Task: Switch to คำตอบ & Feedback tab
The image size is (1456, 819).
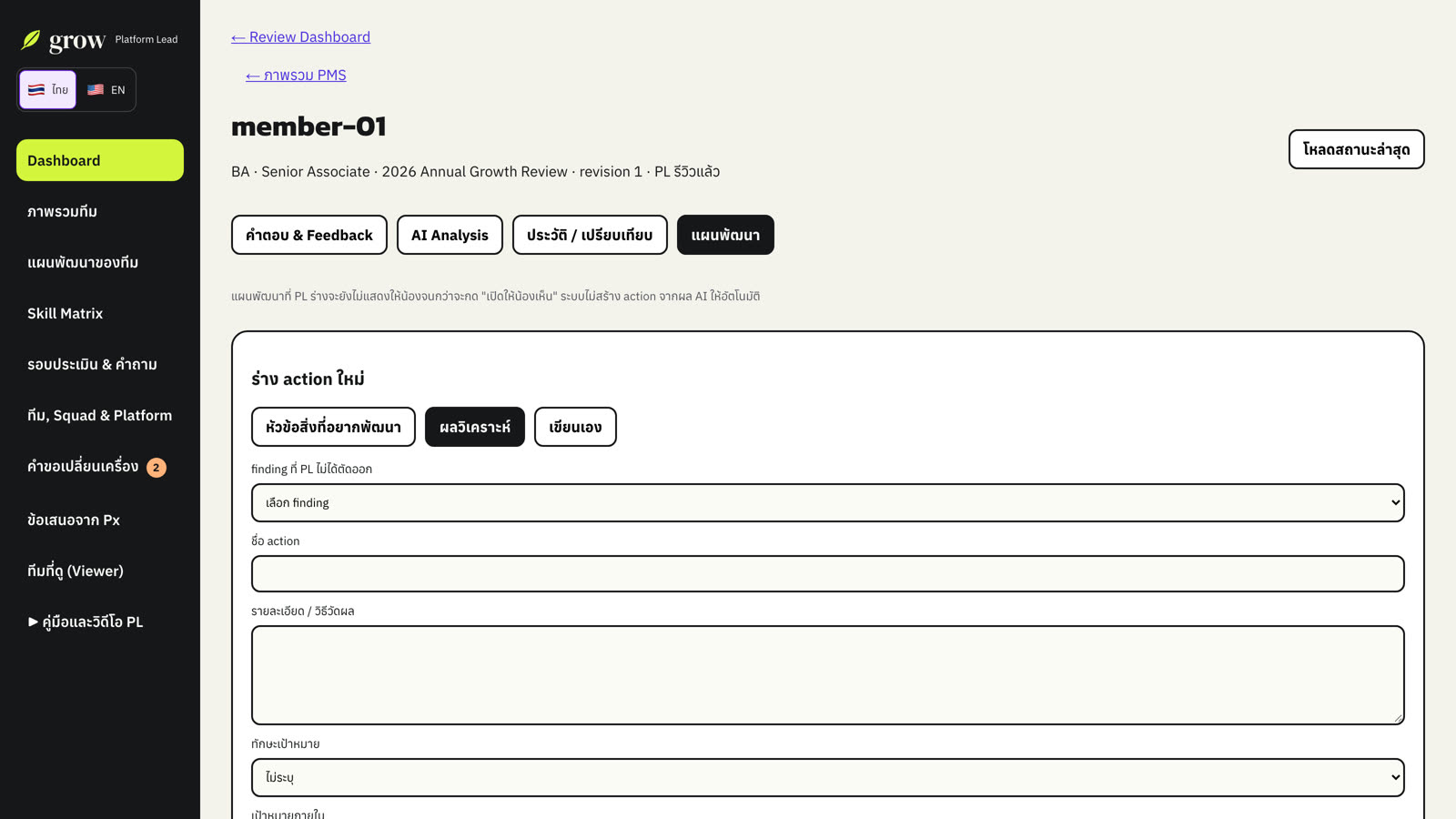Action: pos(309,235)
